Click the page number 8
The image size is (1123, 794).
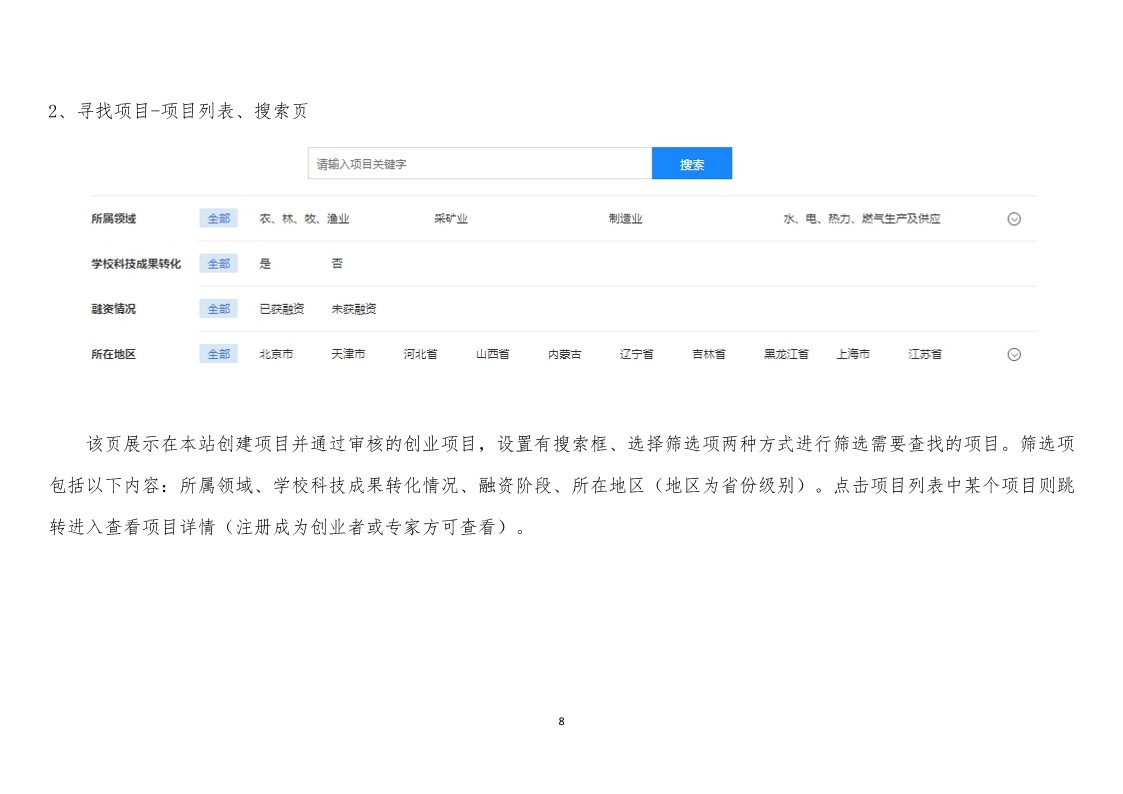coord(562,721)
